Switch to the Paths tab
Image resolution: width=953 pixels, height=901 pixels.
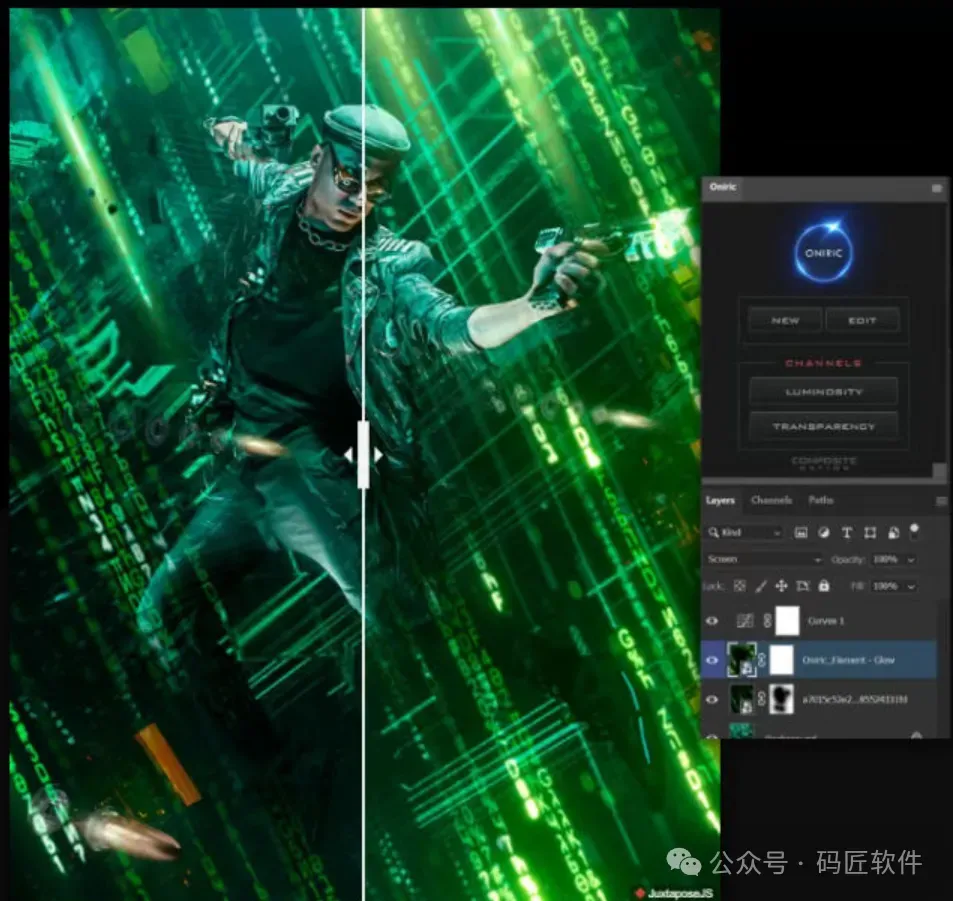(x=821, y=500)
